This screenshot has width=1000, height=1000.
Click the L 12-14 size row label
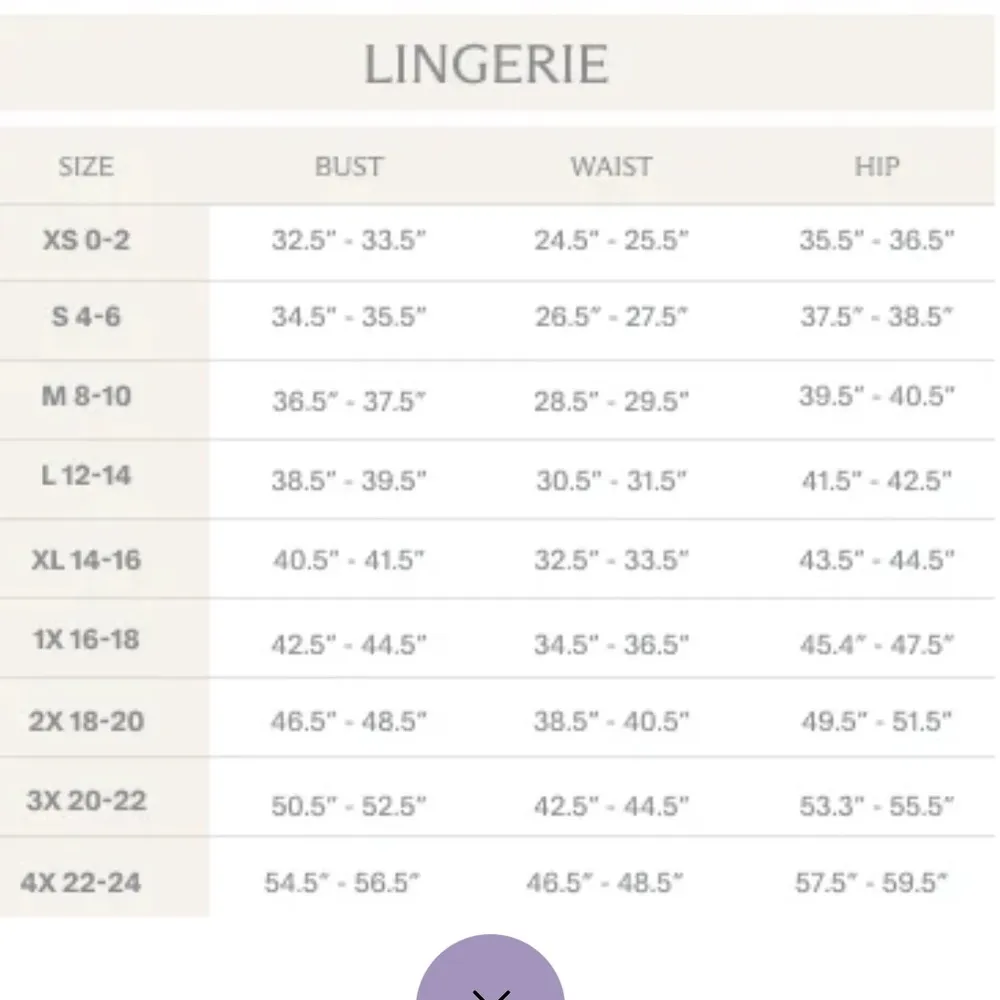coord(85,476)
